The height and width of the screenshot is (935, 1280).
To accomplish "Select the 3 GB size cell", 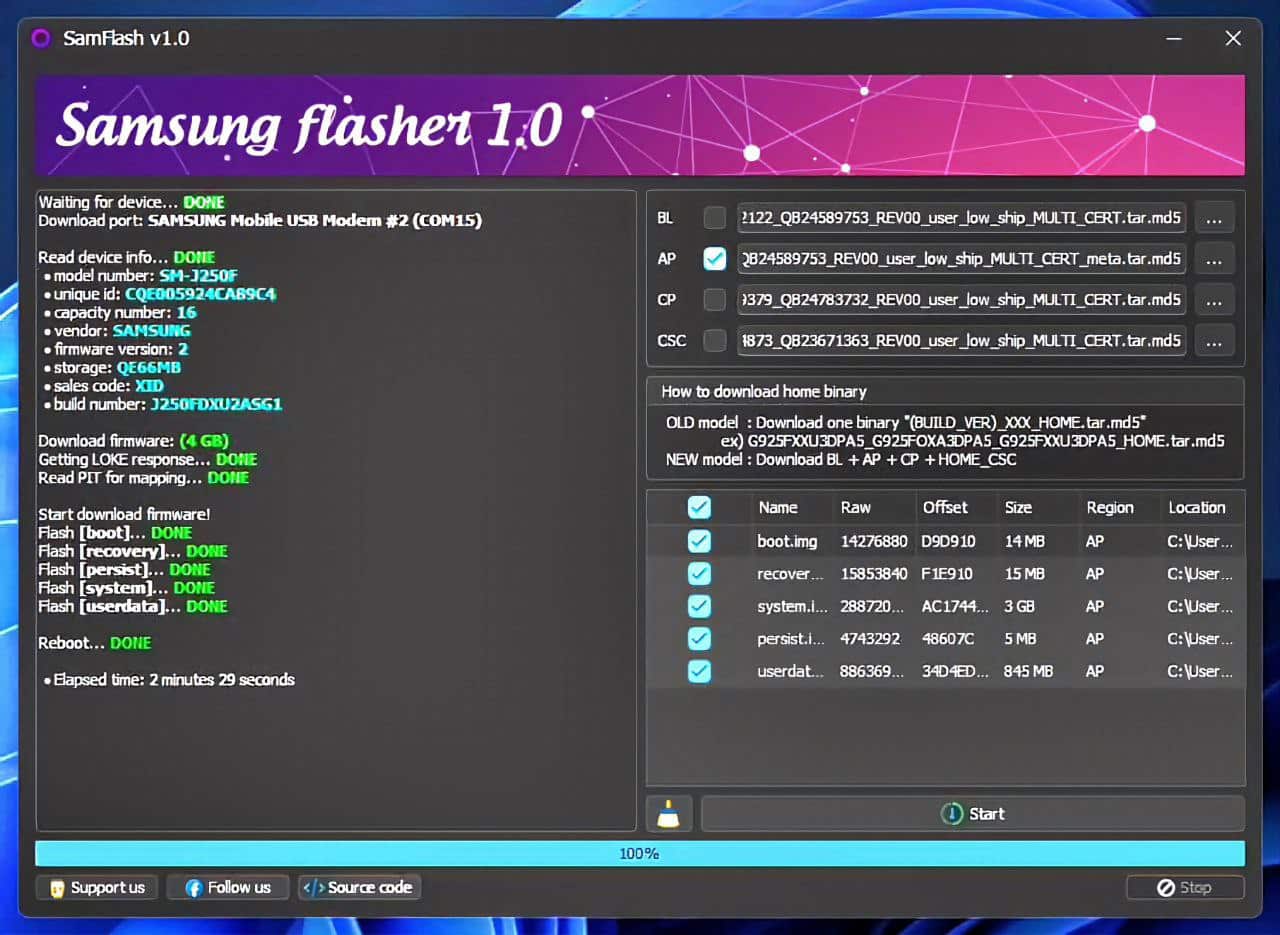I will pos(1020,607).
